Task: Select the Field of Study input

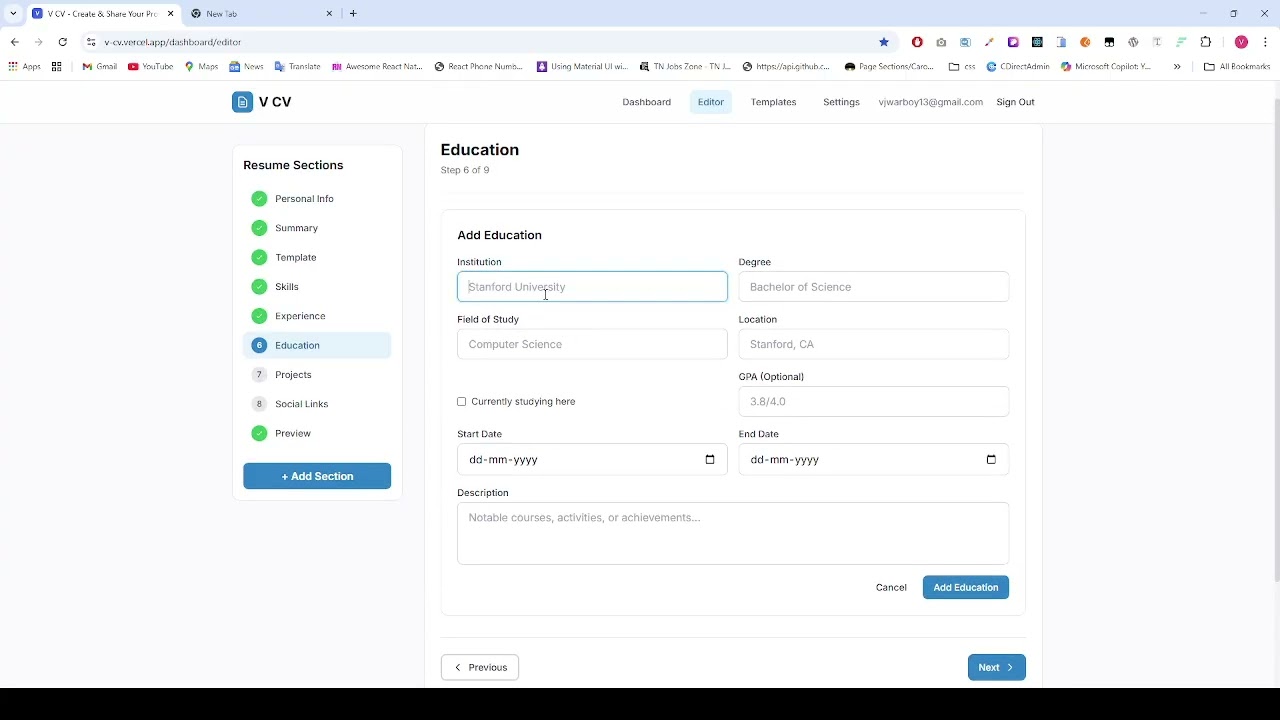Action: (x=592, y=345)
